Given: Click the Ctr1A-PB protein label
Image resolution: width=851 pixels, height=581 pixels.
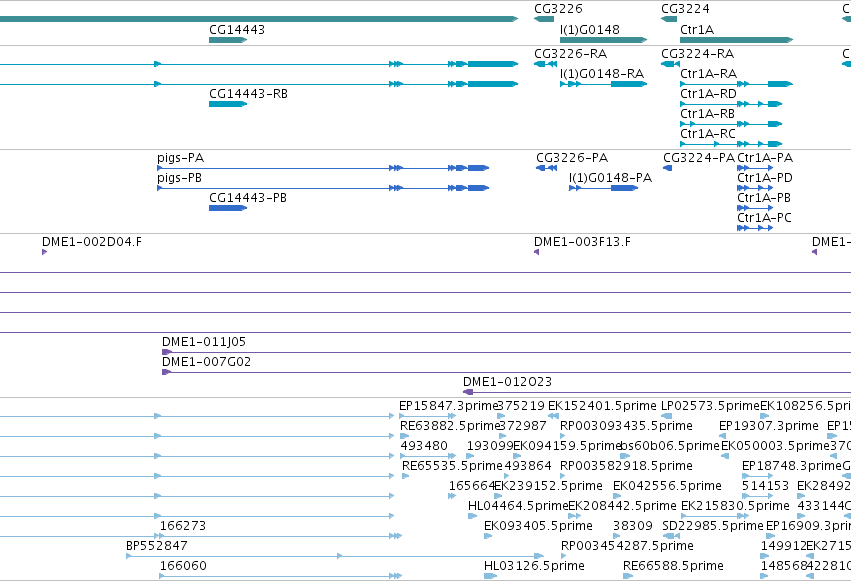Looking at the screenshot, I should [x=764, y=198].
